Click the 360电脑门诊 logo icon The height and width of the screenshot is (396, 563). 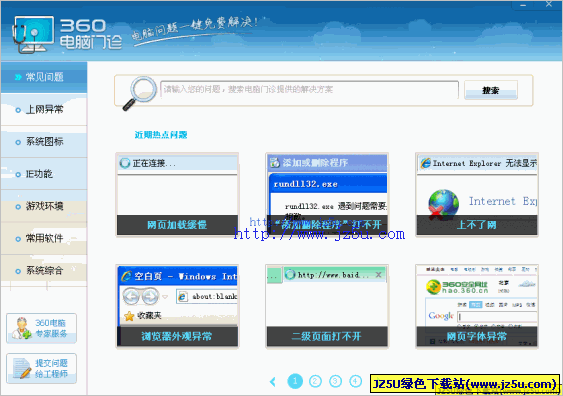pyautogui.click(x=33, y=34)
